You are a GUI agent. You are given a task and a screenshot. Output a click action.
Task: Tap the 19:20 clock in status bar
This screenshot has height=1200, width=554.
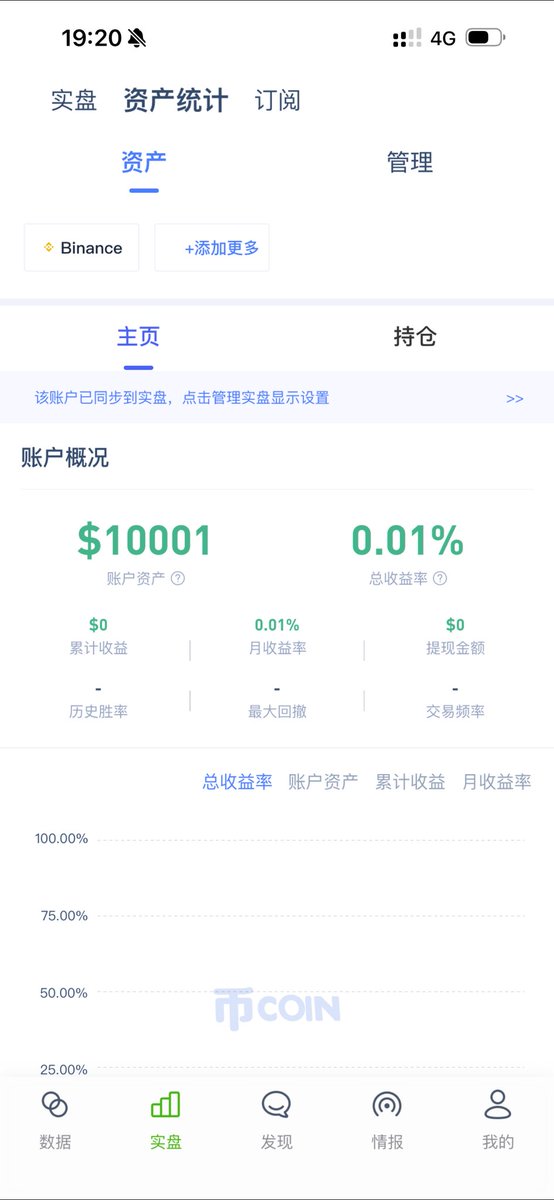[x=91, y=39]
